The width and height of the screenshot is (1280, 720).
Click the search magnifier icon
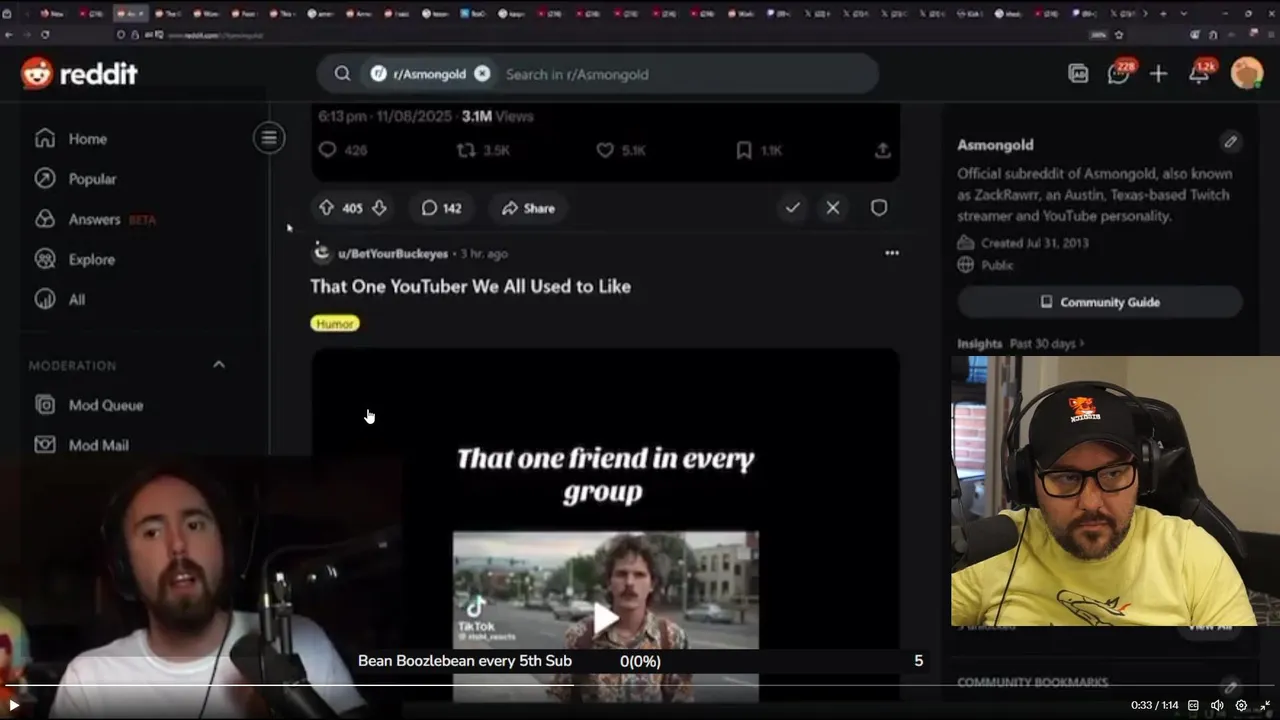coord(342,74)
